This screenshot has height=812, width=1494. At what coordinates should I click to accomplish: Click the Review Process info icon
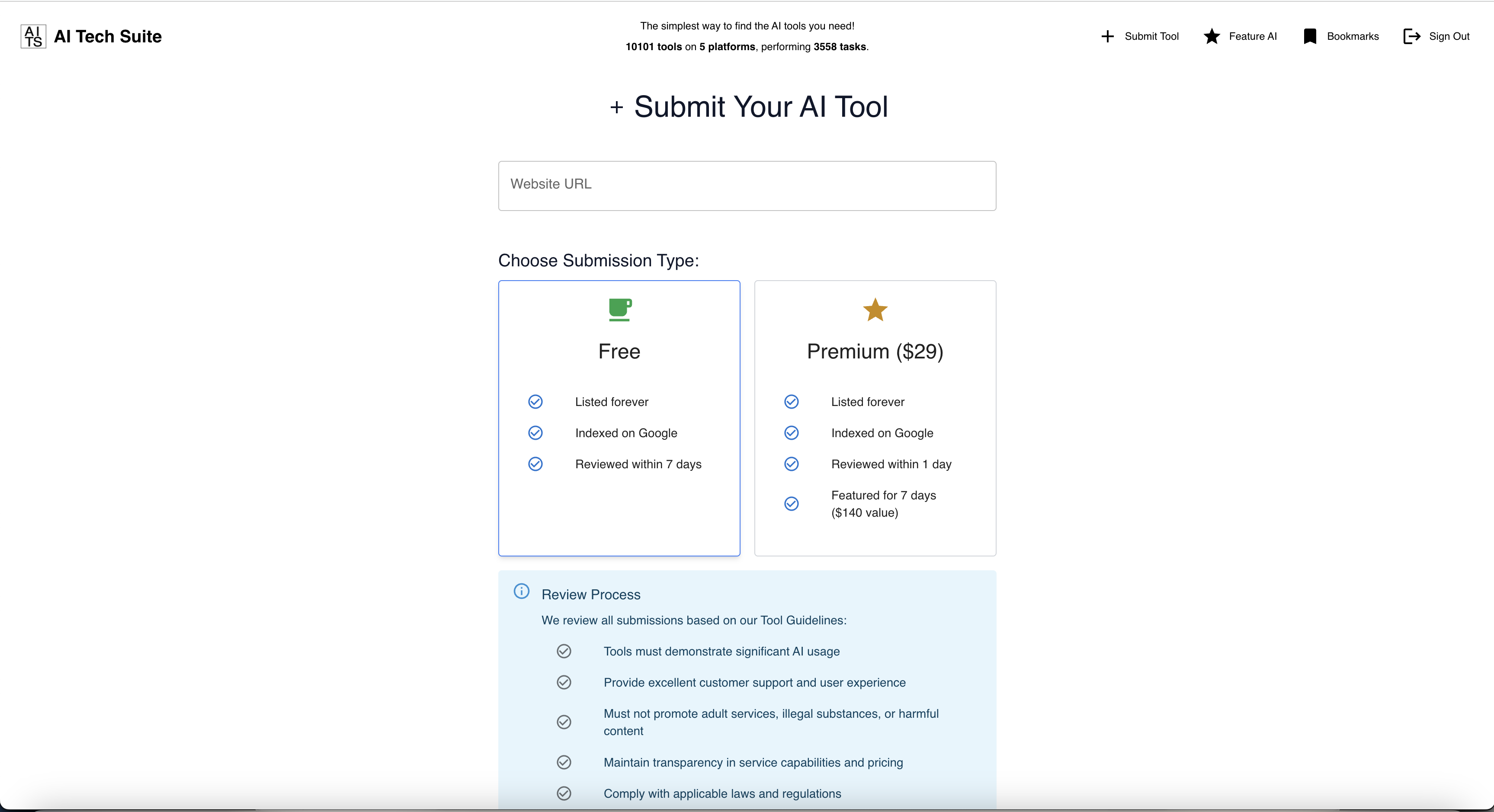[x=521, y=591]
